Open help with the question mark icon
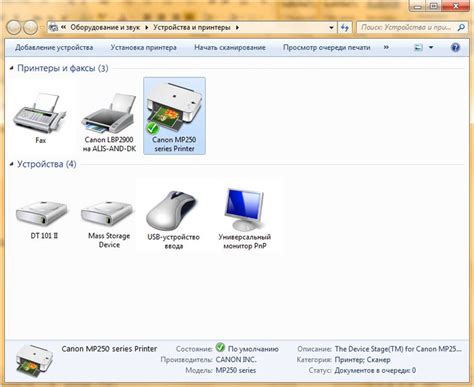The image size is (474, 387). point(455,47)
